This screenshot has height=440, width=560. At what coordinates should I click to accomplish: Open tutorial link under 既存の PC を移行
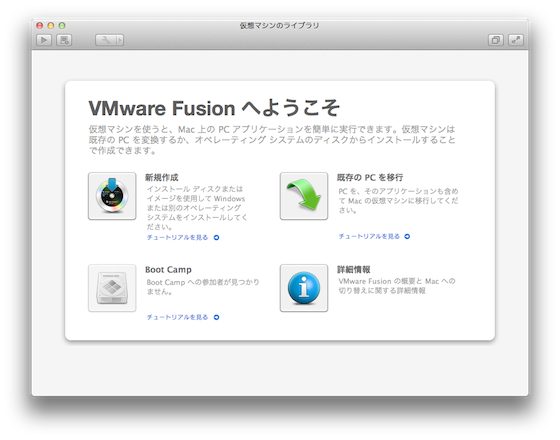click(x=369, y=236)
